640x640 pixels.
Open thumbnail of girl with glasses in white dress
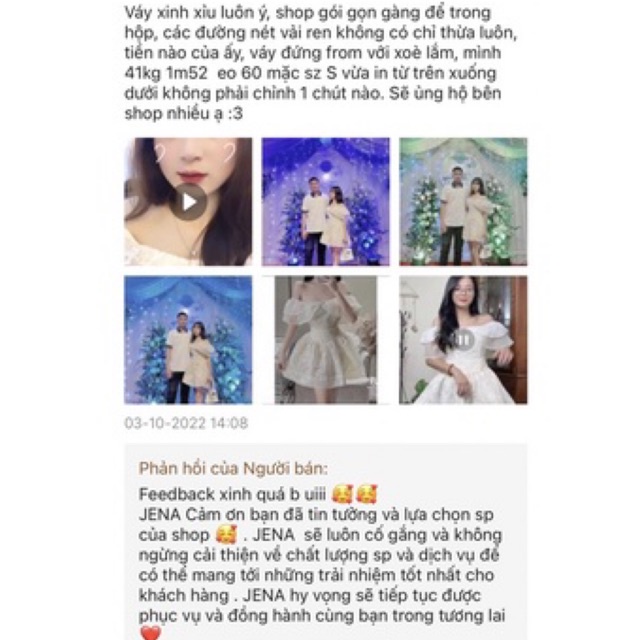463,340
